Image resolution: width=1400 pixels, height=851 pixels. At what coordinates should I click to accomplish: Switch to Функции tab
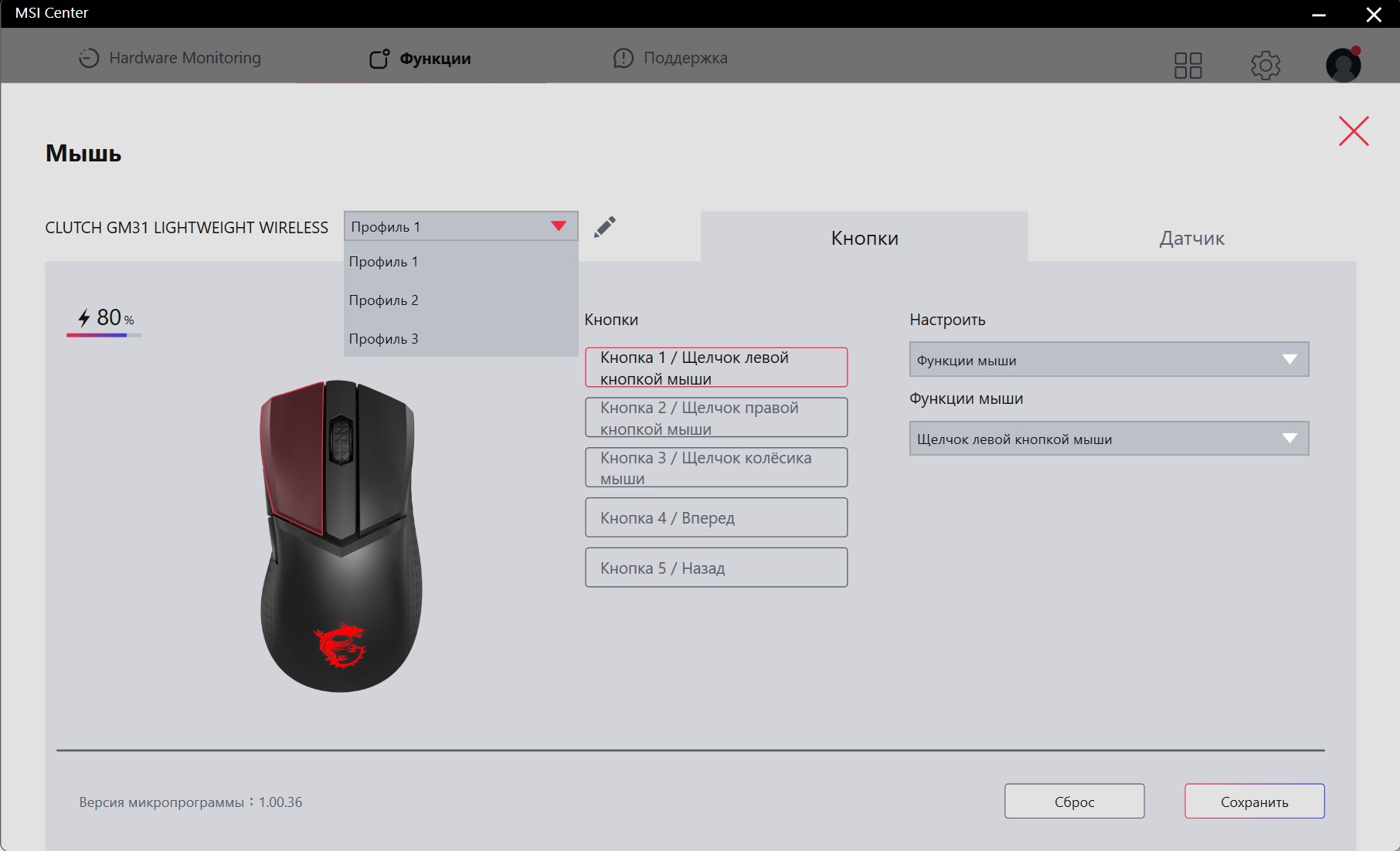420,59
